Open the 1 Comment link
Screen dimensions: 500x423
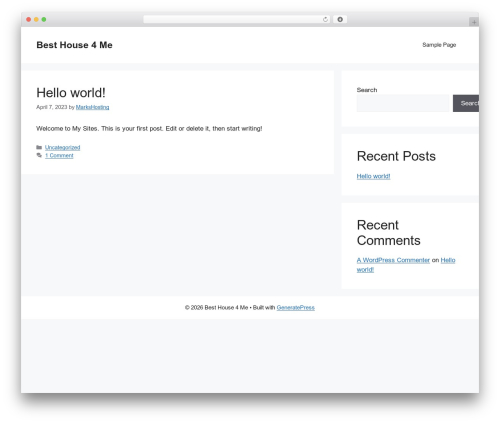click(x=59, y=155)
